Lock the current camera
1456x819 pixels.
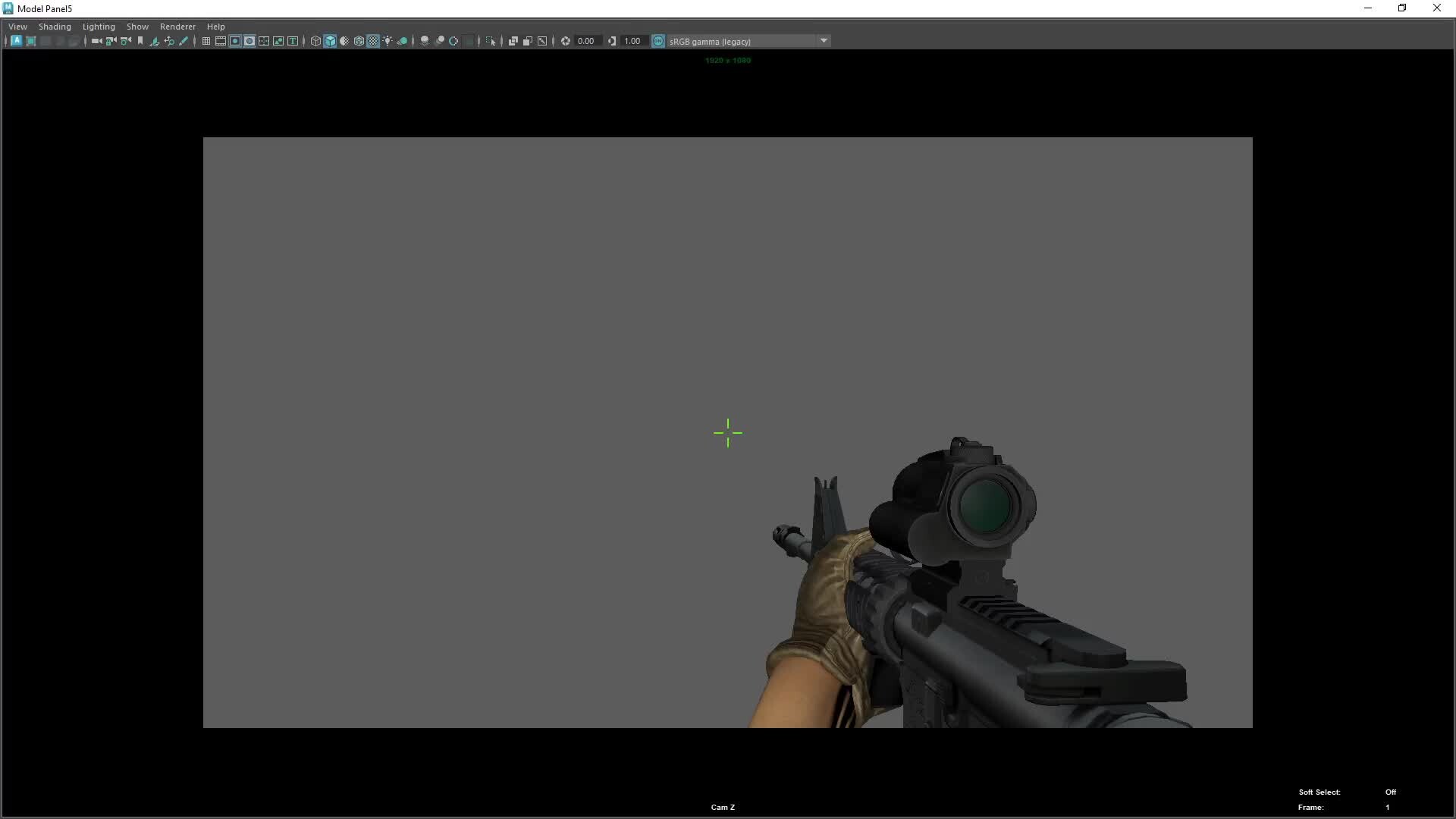(110, 41)
